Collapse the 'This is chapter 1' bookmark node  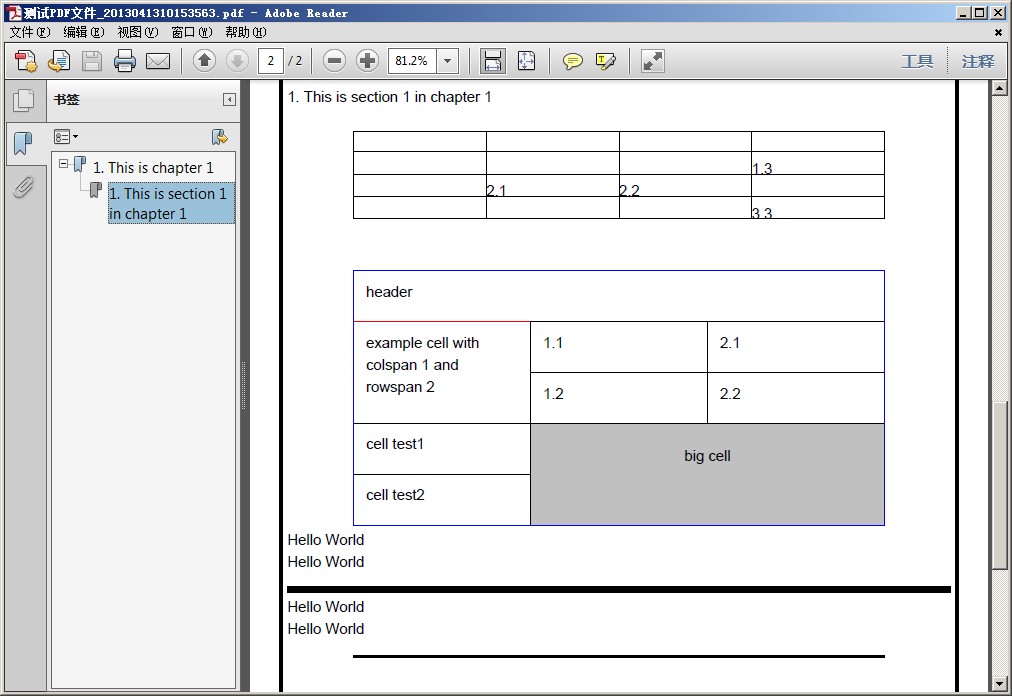tap(63, 164)
